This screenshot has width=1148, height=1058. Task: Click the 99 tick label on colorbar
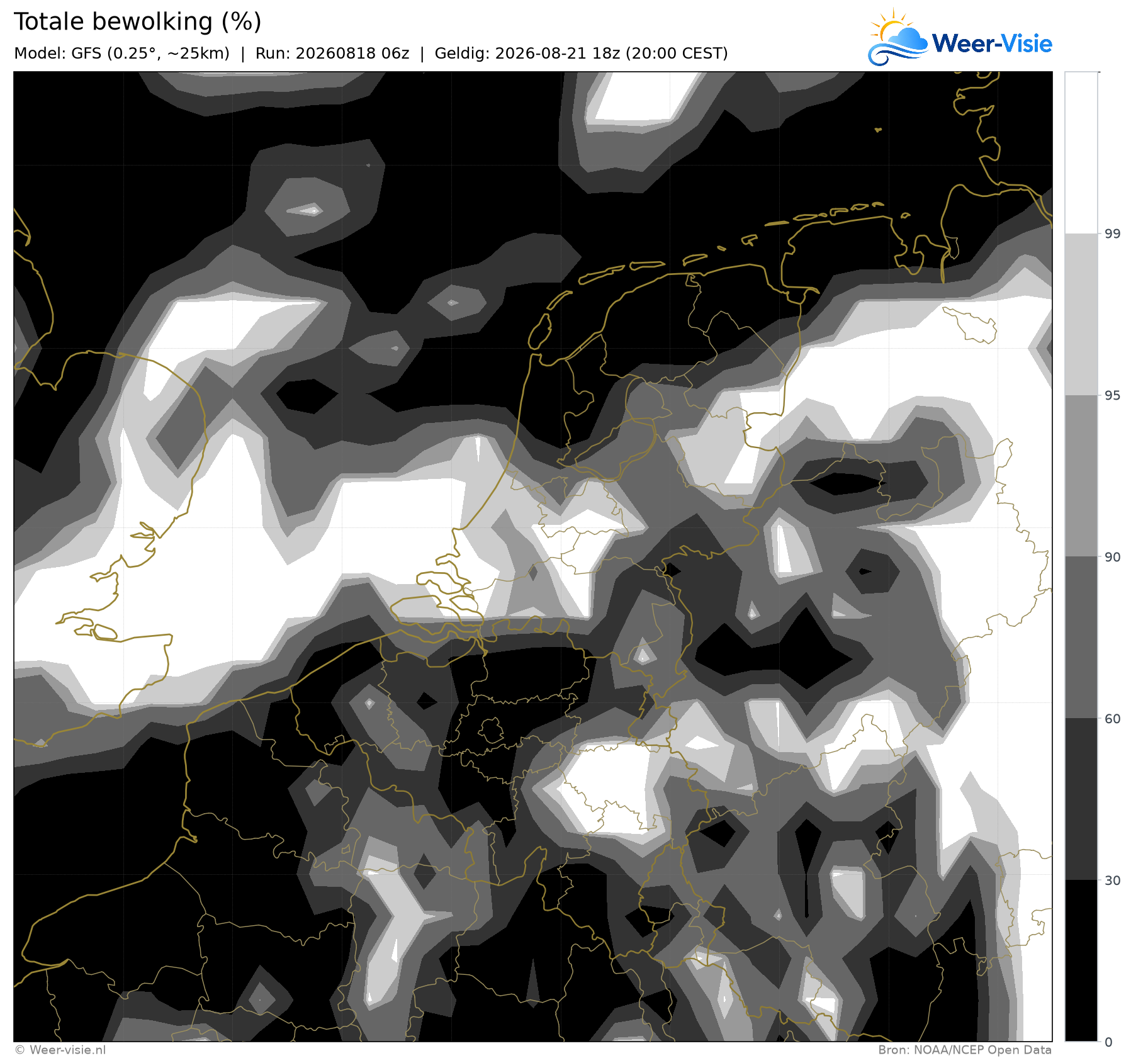tap(1113, 234)
